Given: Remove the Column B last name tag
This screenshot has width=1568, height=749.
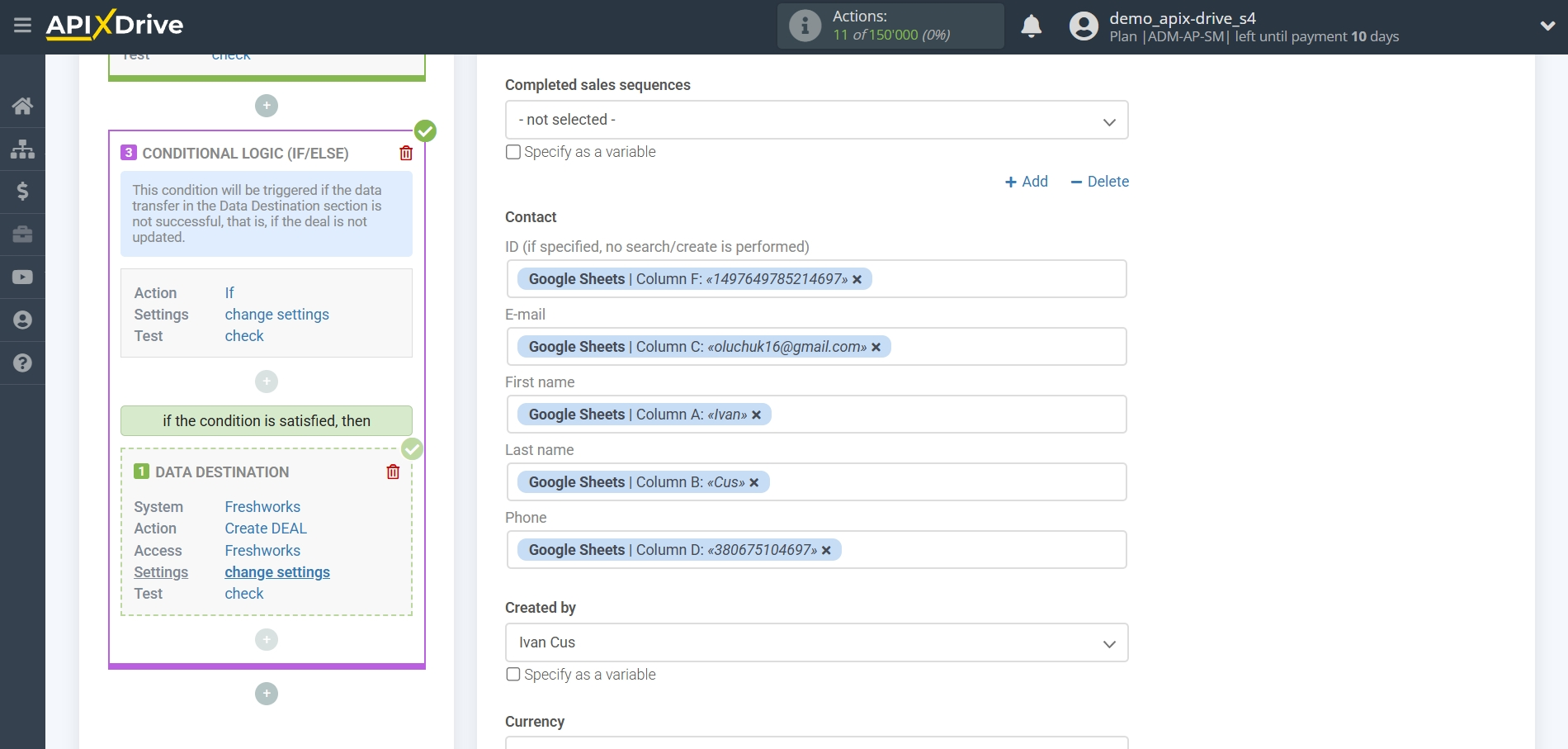Looking at the screenshot, I should (x=754, y=483).
